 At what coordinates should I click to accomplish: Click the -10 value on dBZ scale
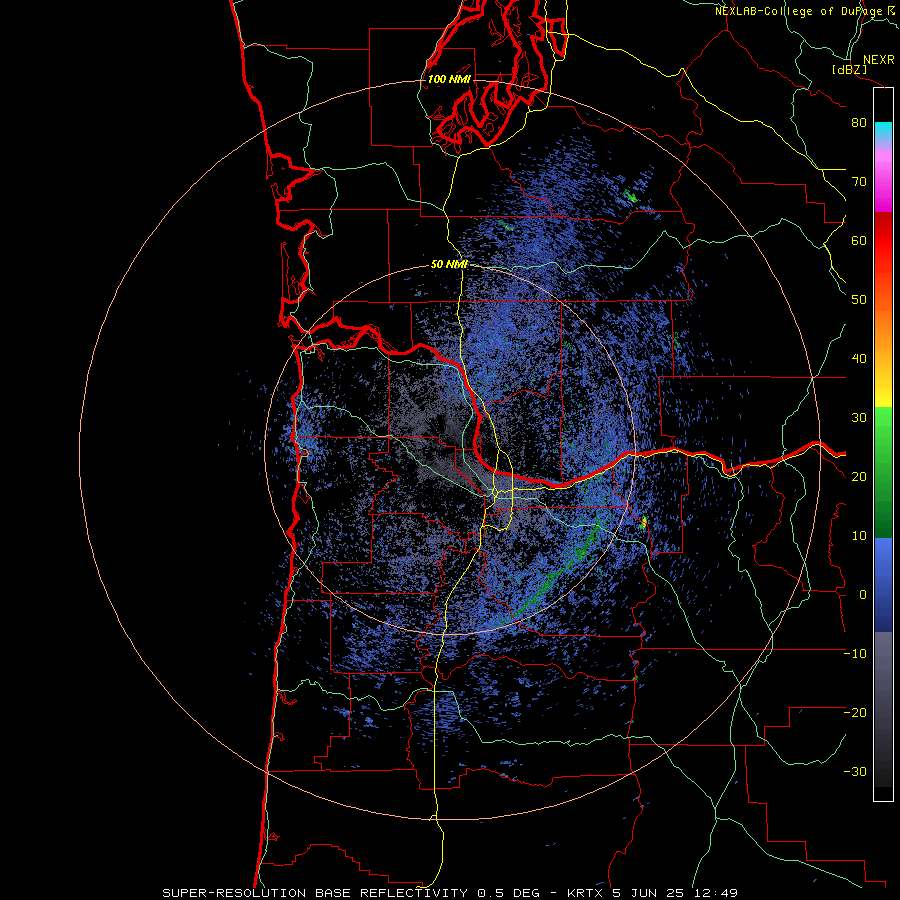click(855, 654)
